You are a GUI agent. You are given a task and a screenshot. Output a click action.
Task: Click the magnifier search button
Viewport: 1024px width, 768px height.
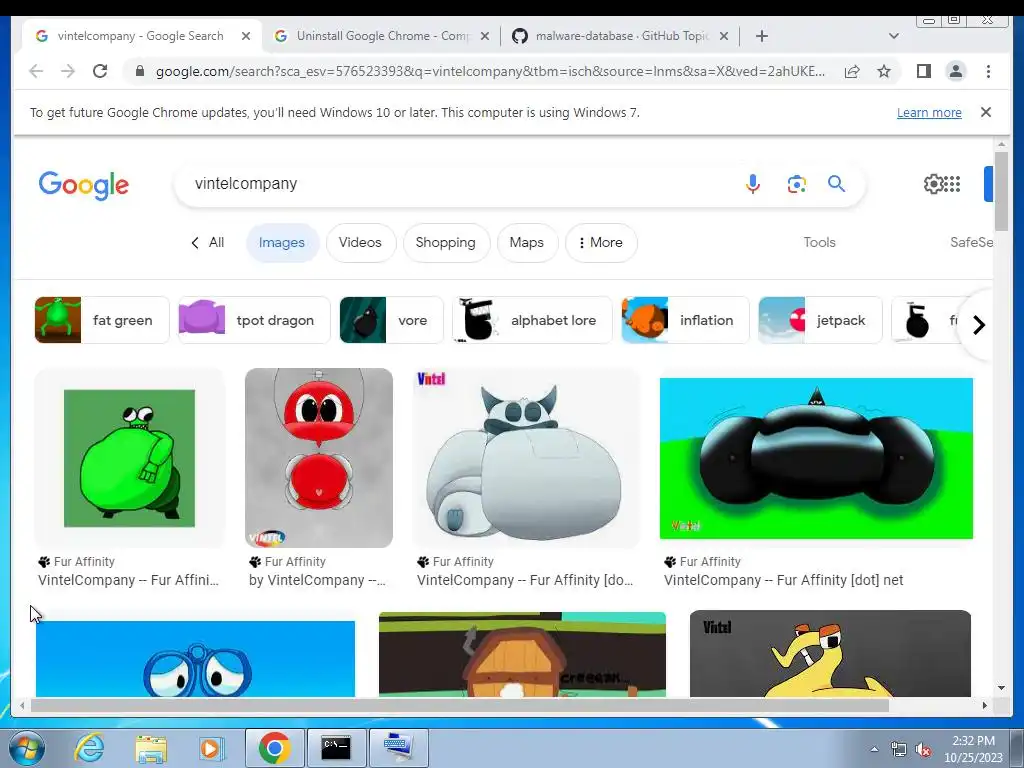837,184
